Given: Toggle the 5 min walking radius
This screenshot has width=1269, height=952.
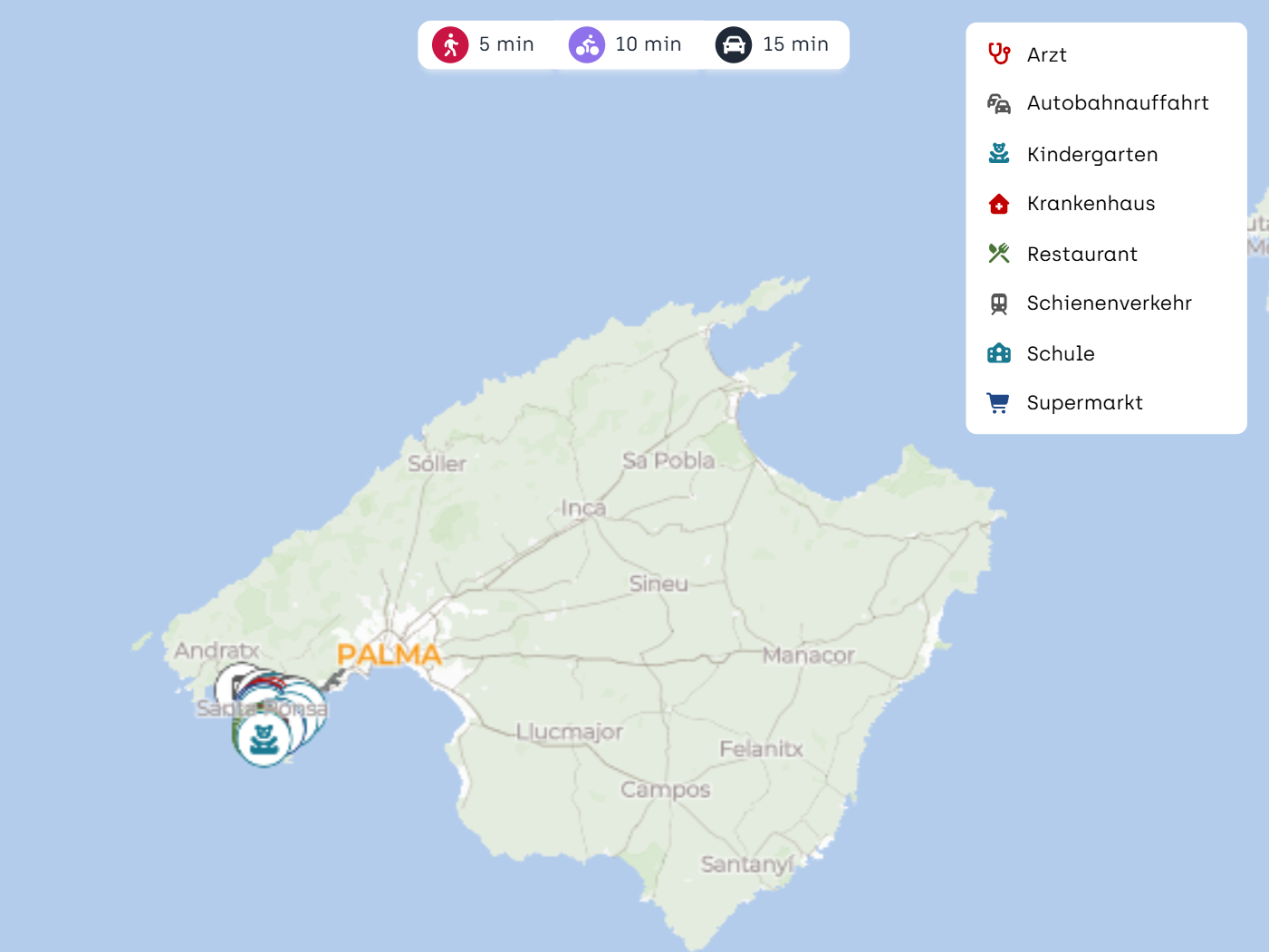Looking at the screenshot, I should (x=484, y=44).
